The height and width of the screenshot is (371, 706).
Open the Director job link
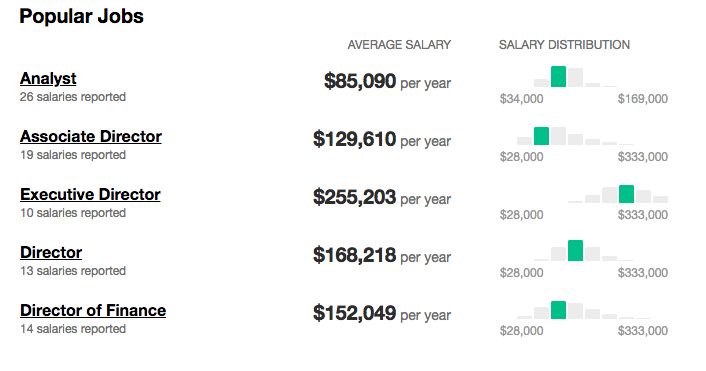point(51,253)
